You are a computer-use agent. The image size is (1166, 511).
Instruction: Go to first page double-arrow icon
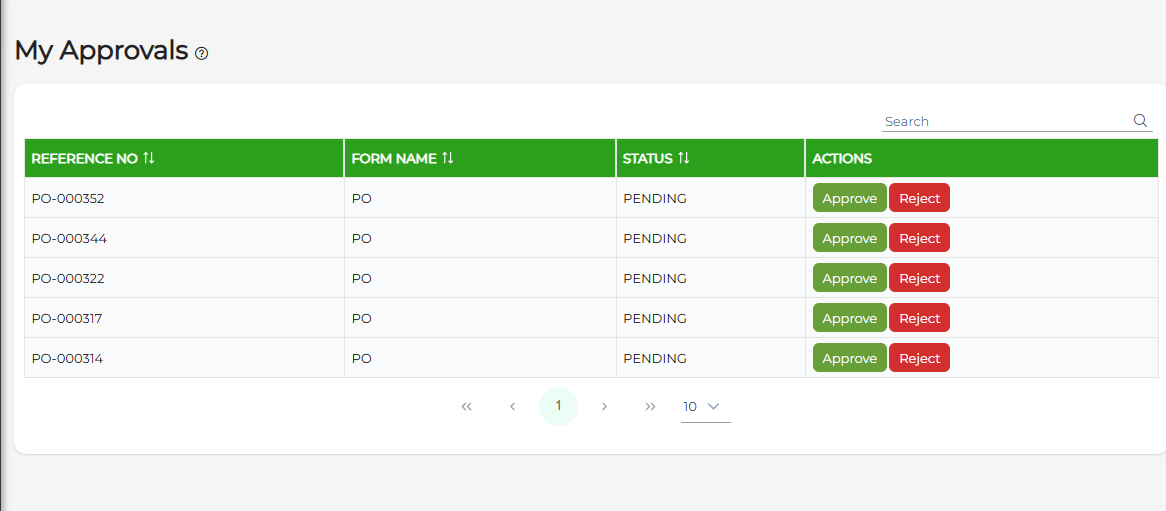(x=466, y=406)
